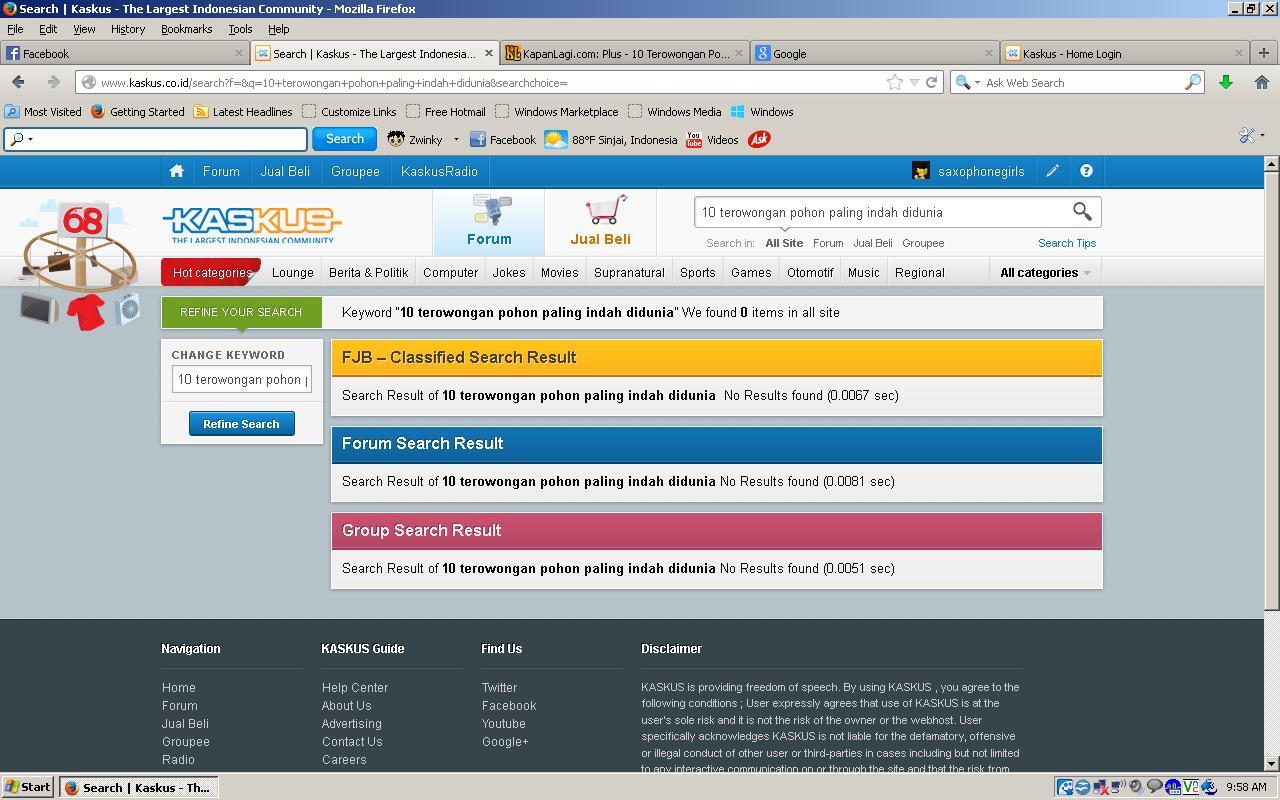
Task: Open the Bookmarks menu
Action: (186, 29)
